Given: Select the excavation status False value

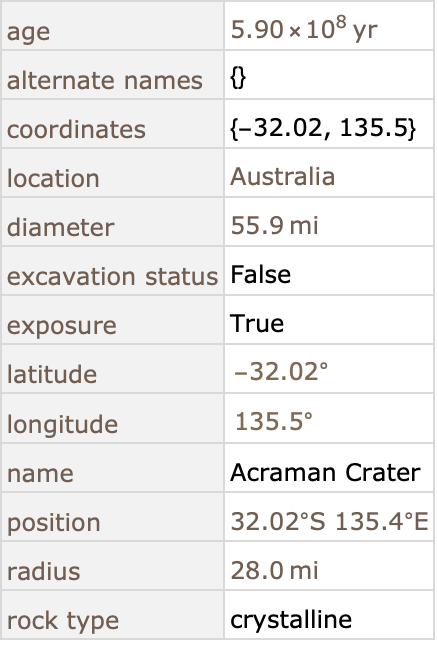Looking at the screenshot, I should [x=261, y=274].
